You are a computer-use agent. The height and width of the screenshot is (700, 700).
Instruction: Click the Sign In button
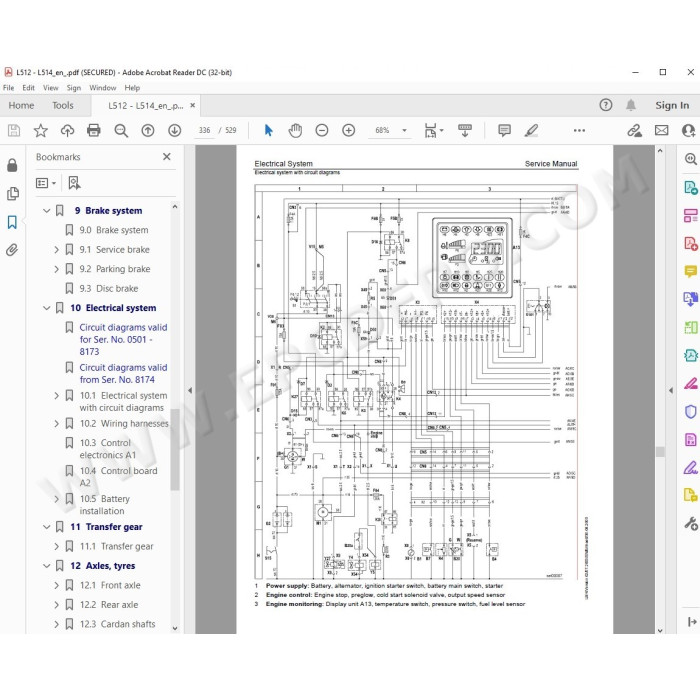[x=672, y=105]
